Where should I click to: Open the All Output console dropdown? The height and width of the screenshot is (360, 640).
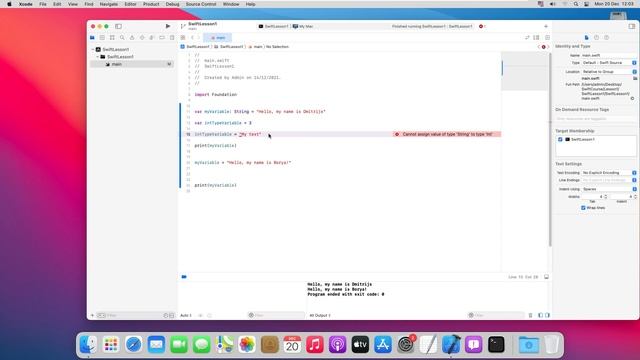(x=320, y=315)
